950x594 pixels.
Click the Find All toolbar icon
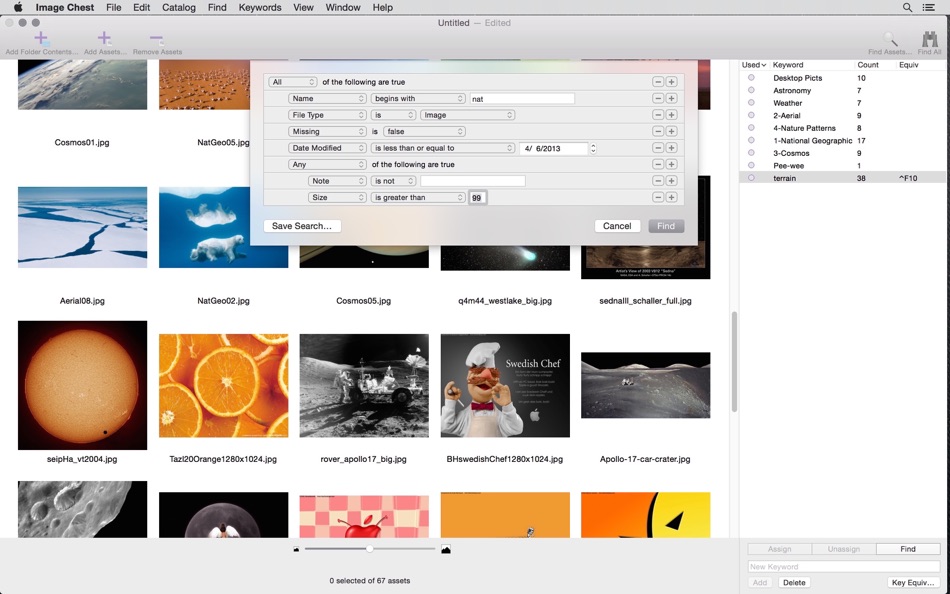[x=929, y=39]
